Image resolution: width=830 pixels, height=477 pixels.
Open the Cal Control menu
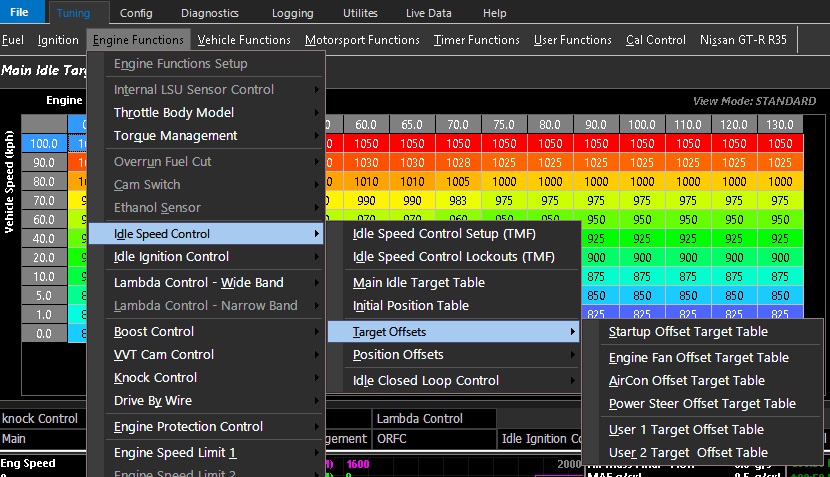point(656,40)
